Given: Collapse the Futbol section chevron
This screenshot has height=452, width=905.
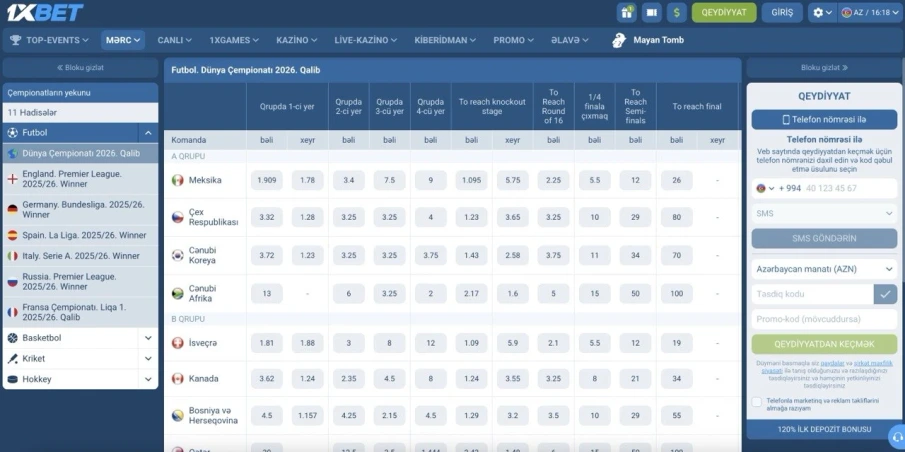Looking at the screenshot, I should [148, 133].
